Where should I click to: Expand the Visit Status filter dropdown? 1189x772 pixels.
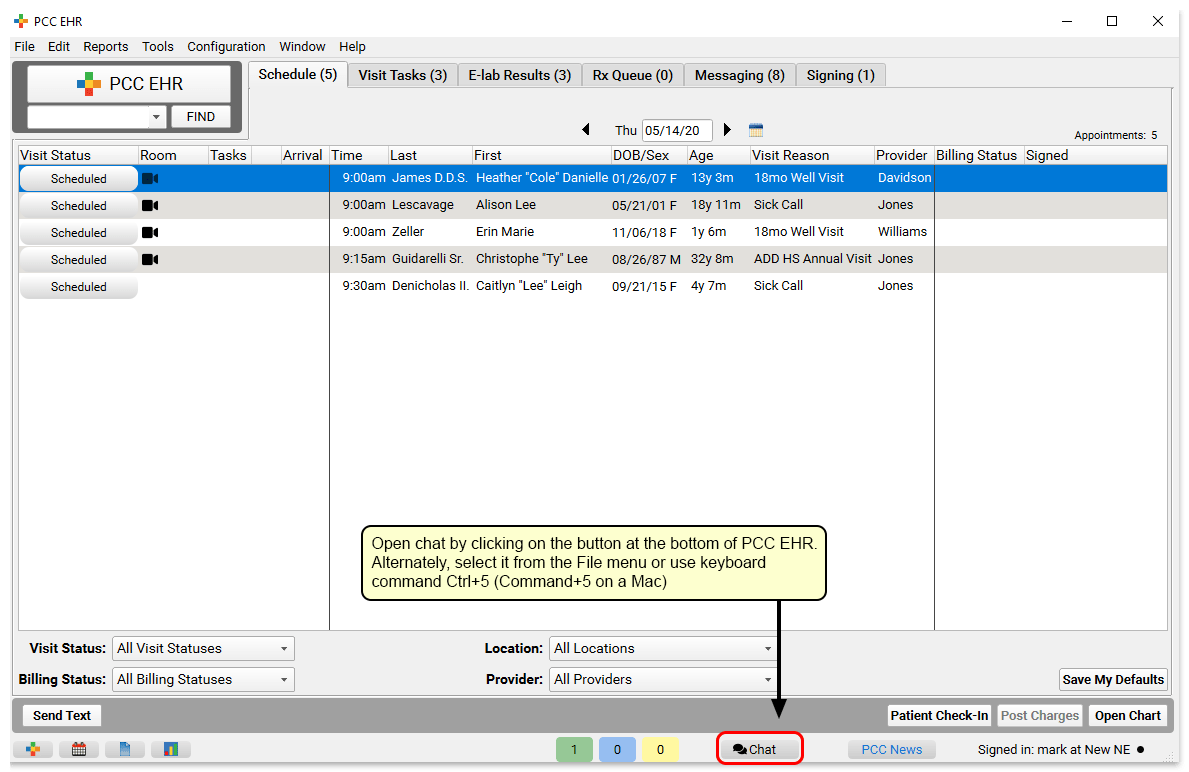[203, 648]
